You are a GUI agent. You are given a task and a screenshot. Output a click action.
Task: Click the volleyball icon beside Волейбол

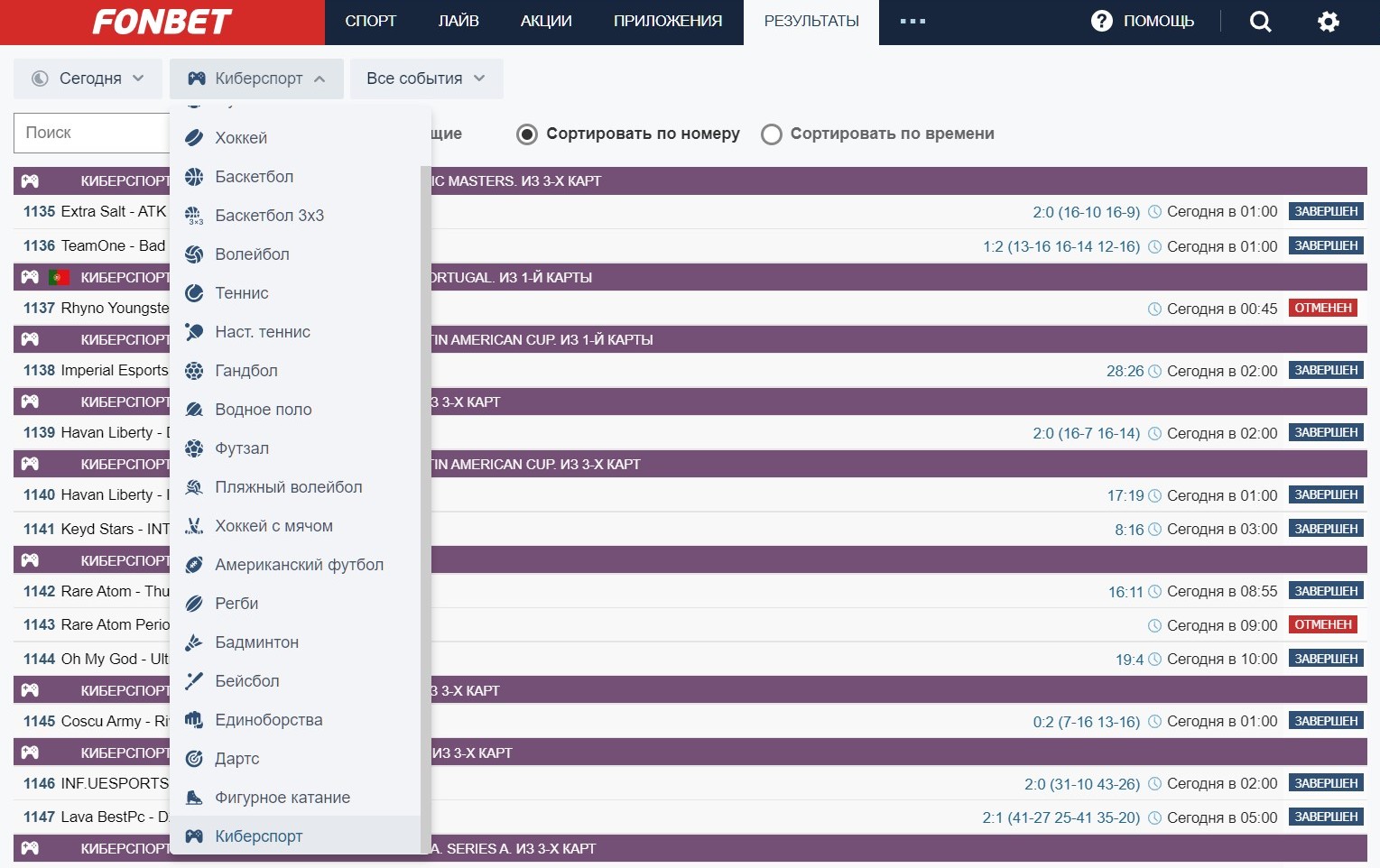[x=194, y=254]
